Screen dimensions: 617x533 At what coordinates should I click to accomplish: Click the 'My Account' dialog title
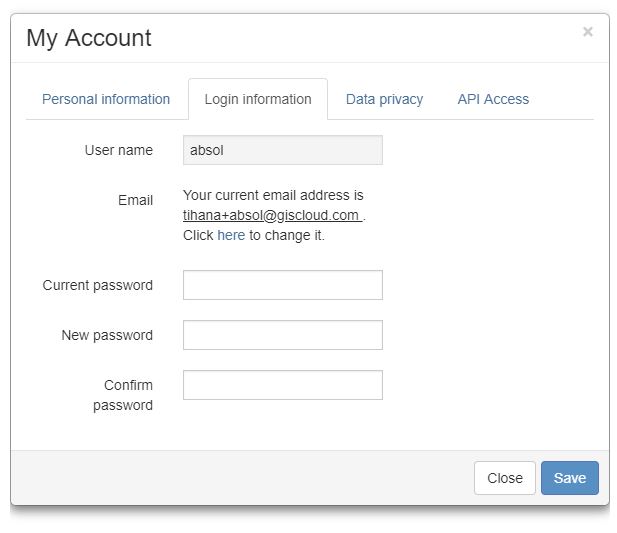click(x=89, y=38)
